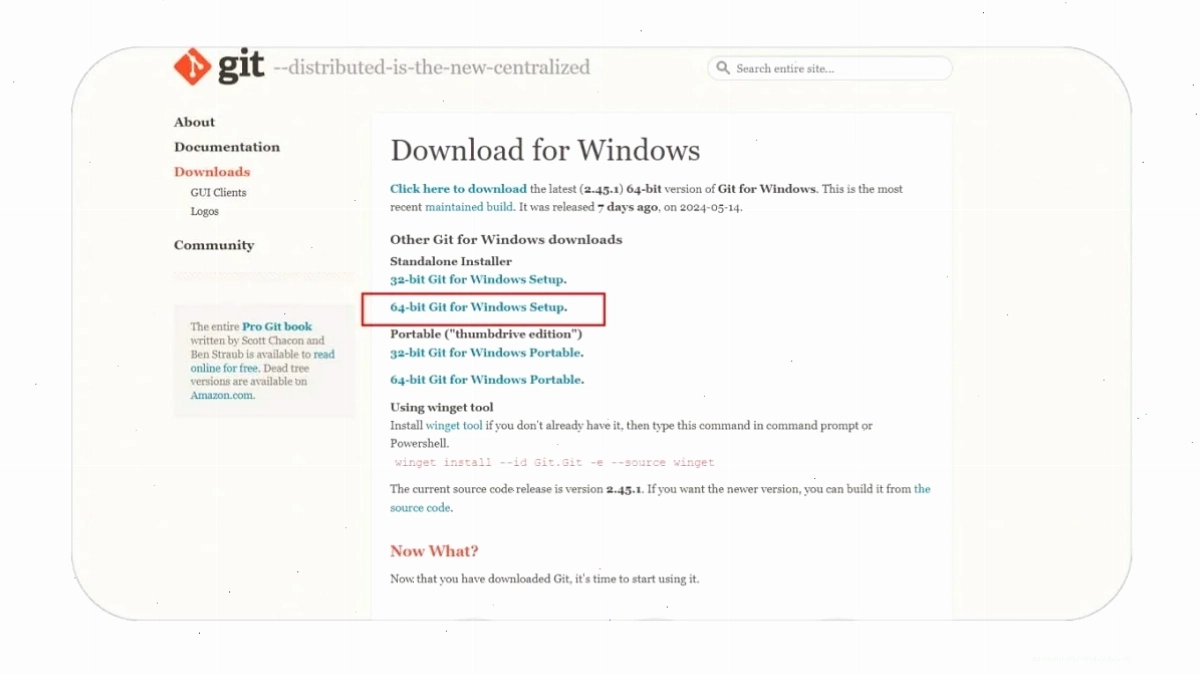Select Downloads in the sidebar navigation
This screenshot has height=675, width=1200.
pos(212,172)
